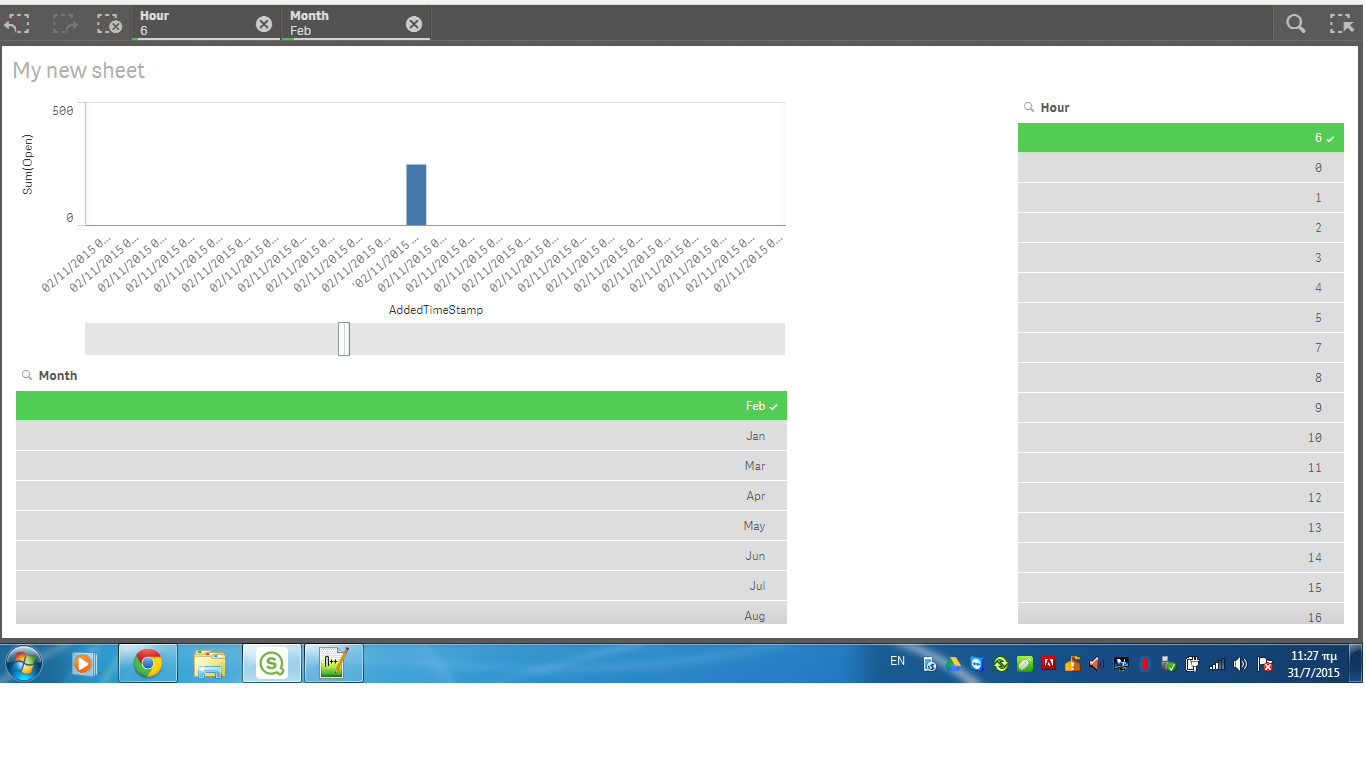Open the selections tool in top-right corner

(x=1341, y=24)
